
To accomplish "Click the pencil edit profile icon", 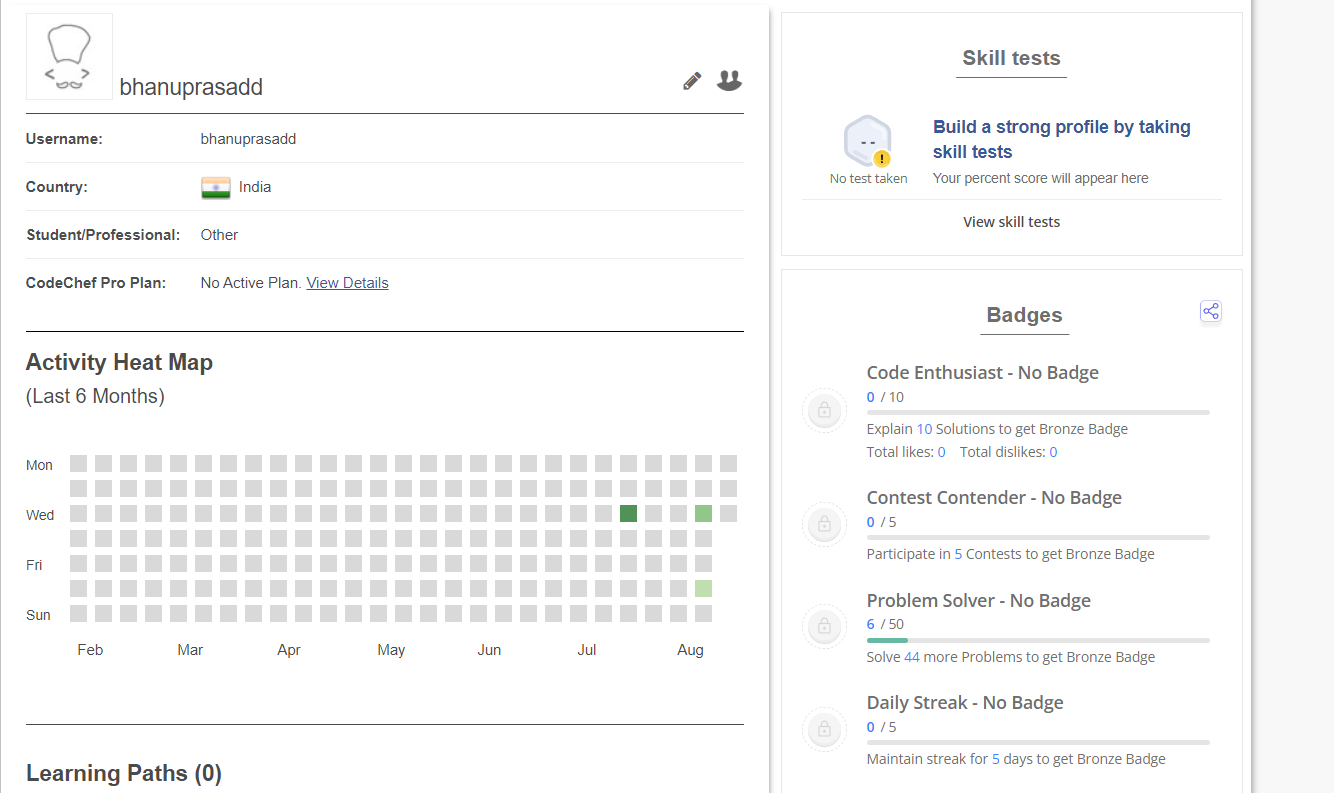I will point(692,81).
